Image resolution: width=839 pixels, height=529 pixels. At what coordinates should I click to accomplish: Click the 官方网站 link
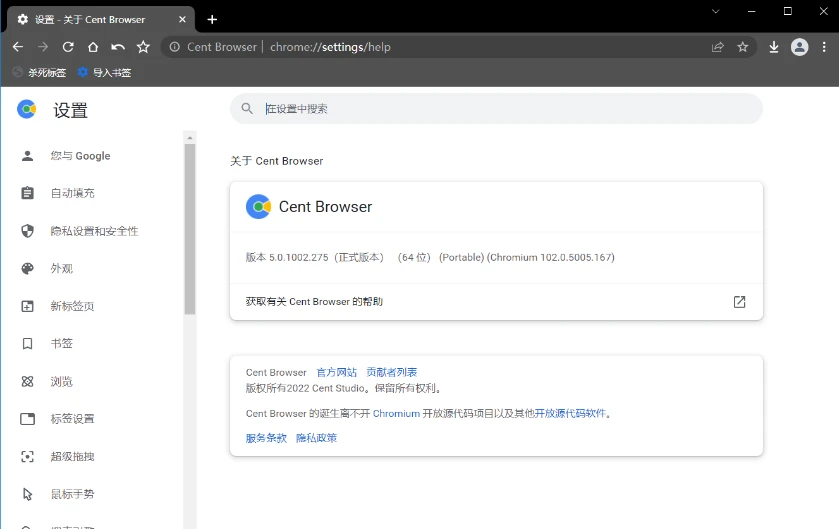pos(336,373)
